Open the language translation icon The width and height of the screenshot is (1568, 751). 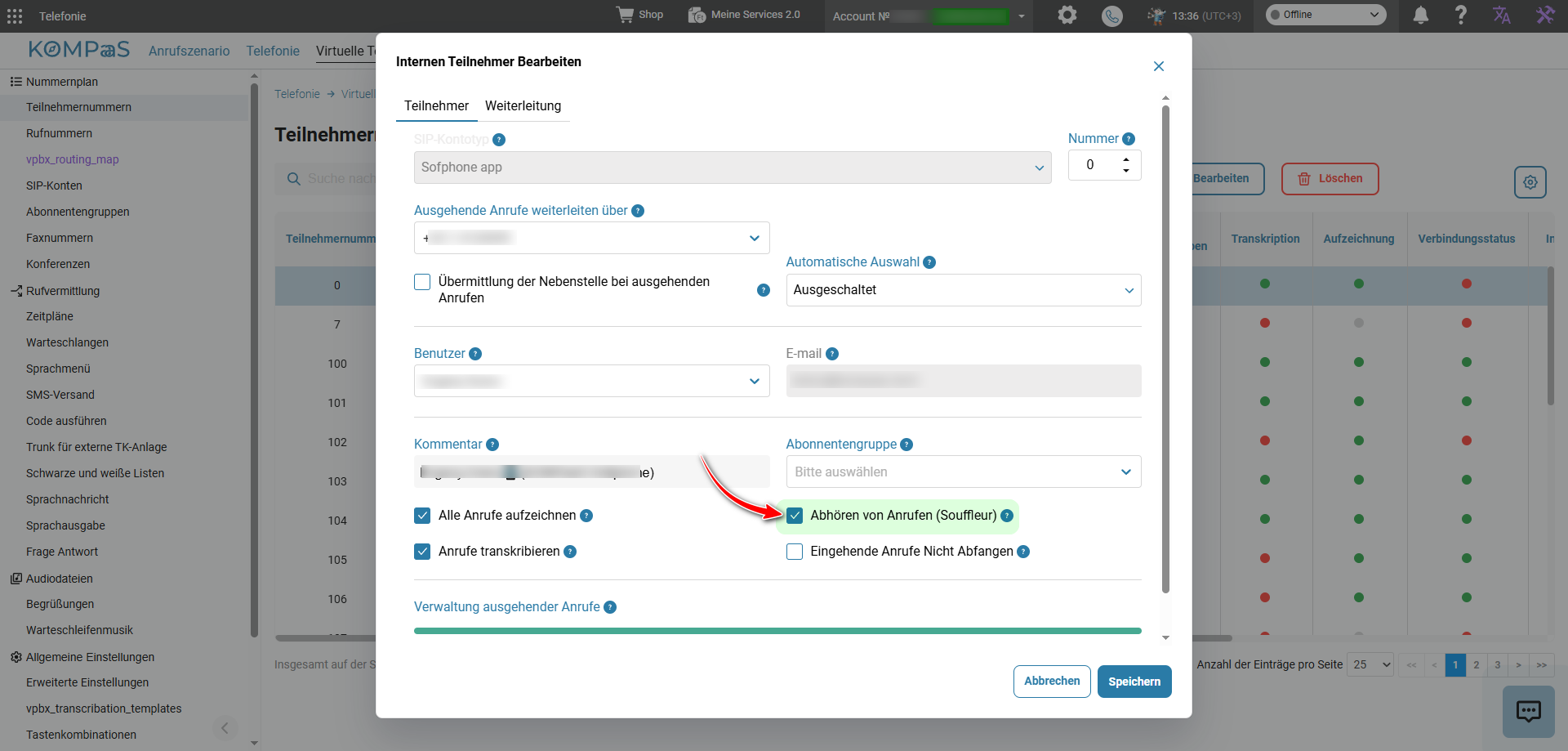(x=1502, y=15)
